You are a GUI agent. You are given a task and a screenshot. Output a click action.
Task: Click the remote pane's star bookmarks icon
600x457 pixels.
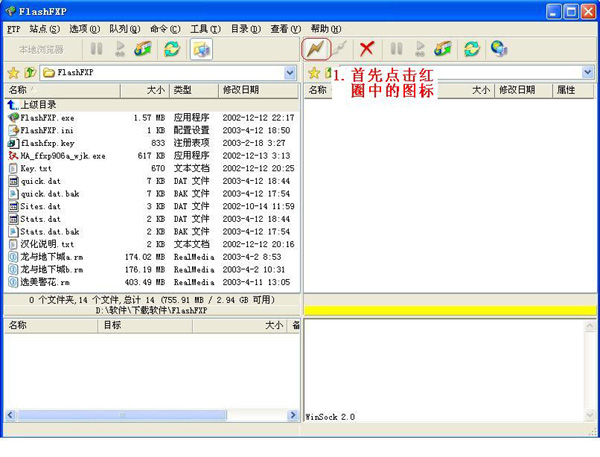pos(313,72)
